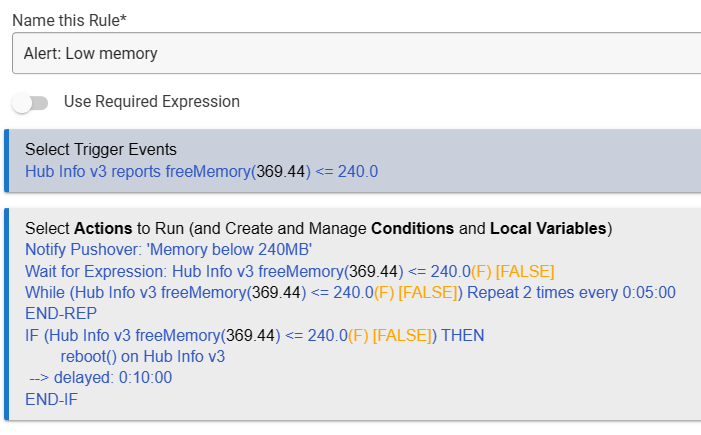Select the Notify Pushover action line
Screen dimensions: 701x435
[x=168, y=250]
